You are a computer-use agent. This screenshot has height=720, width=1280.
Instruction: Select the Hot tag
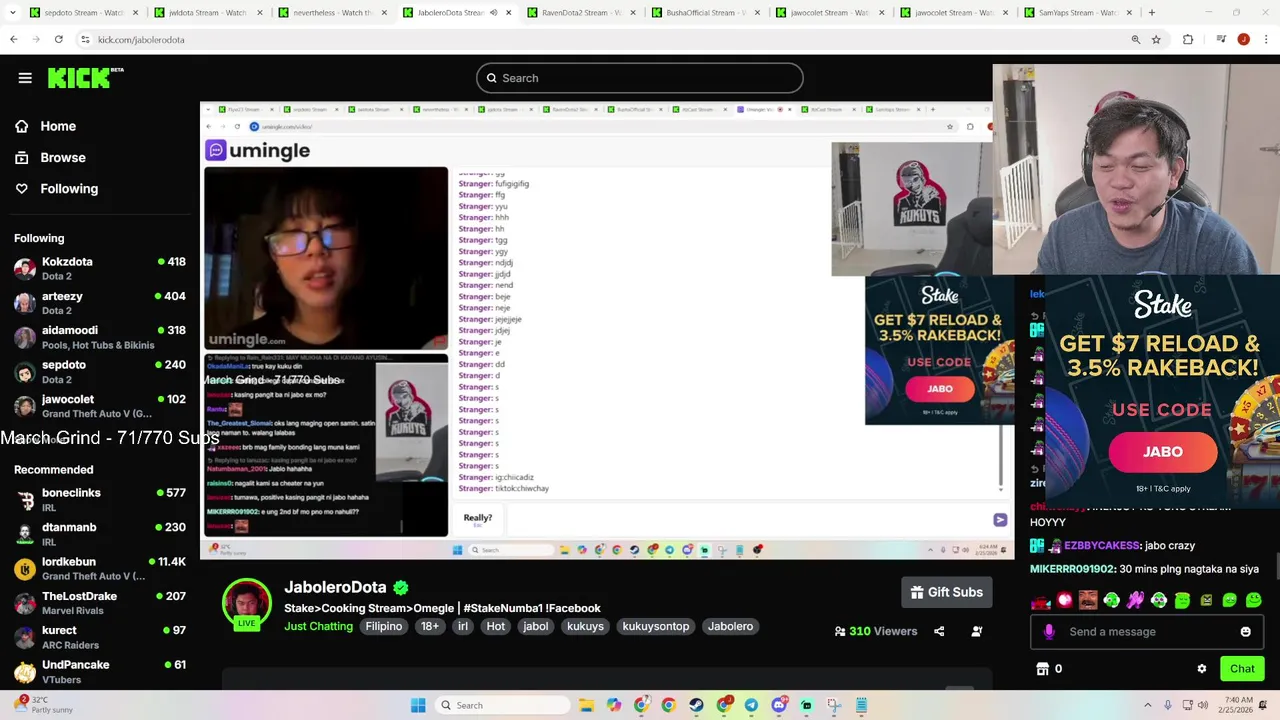click(x=495, y=626)
